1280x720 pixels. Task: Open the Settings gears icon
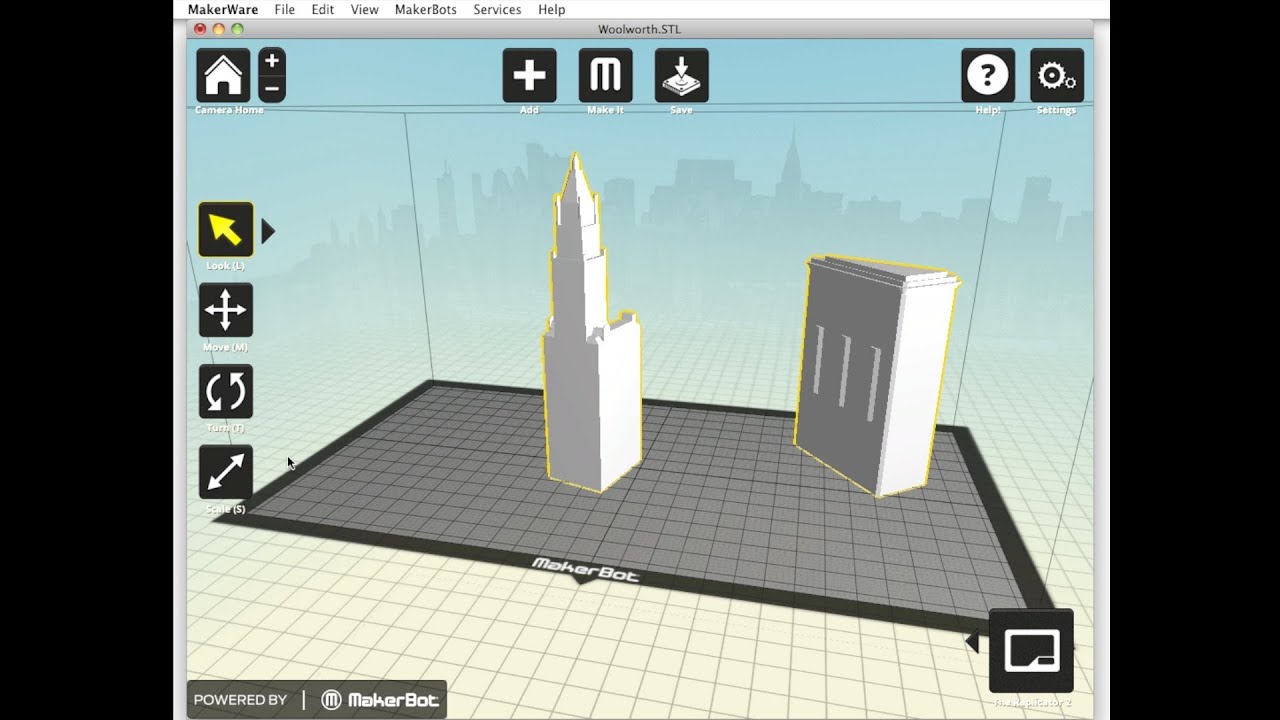click(1057, 75)
